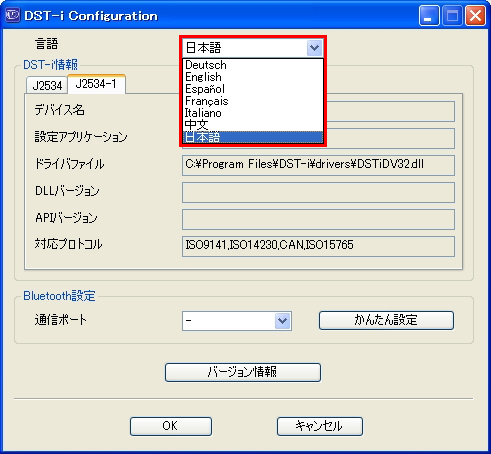Pick the highlighted 日本語 list entry
Screen dimensions: 491x454
[x=253, y=137]
